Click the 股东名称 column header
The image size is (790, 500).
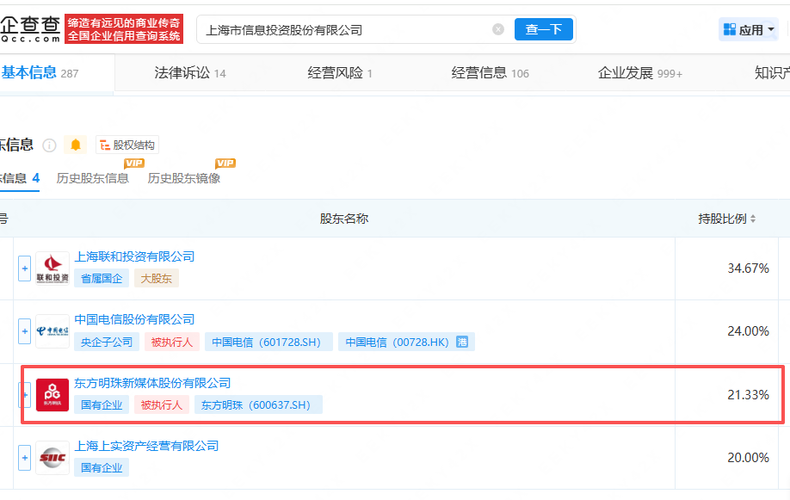pyautogui.click(x=344, y=219)
